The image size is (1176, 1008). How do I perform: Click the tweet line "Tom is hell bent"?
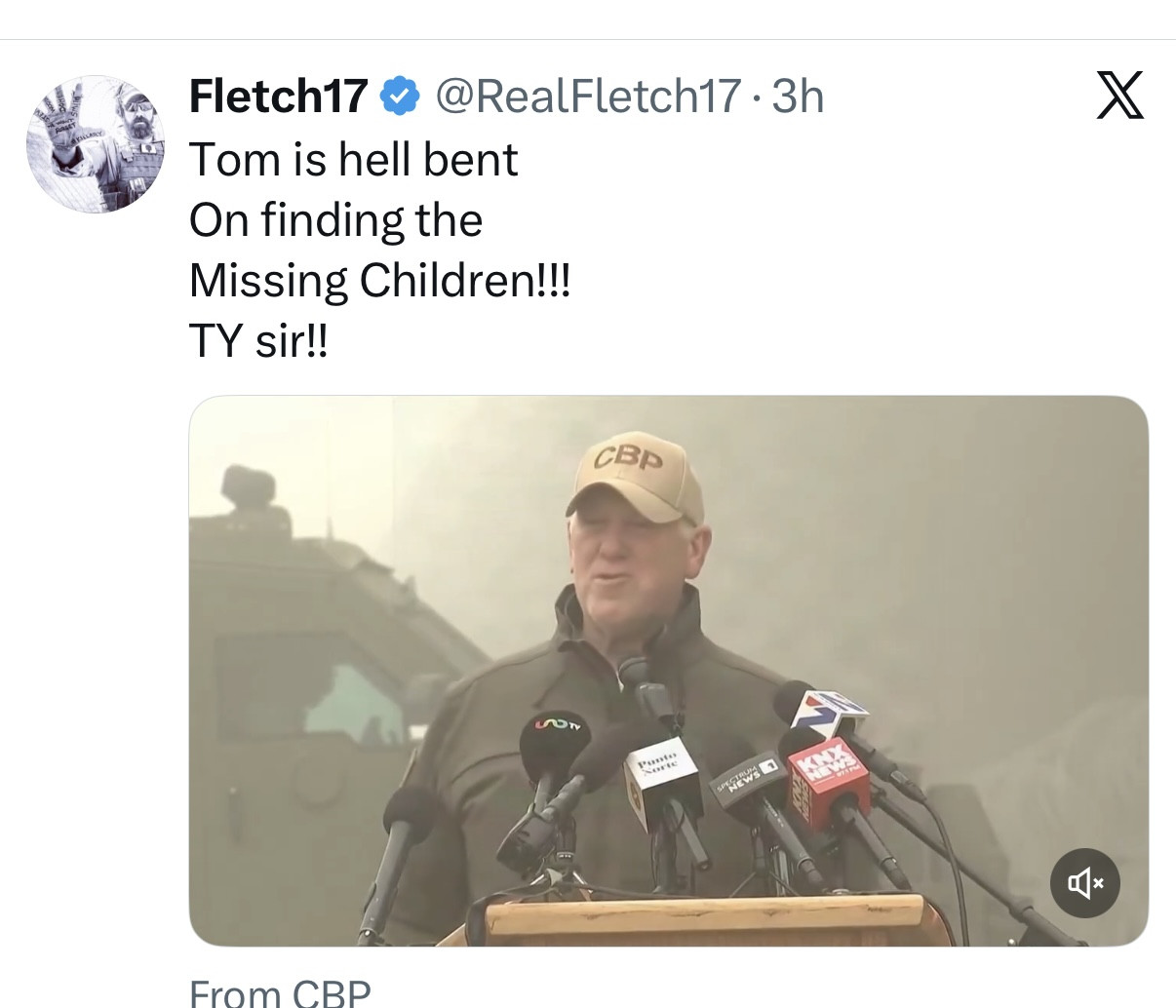353,160
